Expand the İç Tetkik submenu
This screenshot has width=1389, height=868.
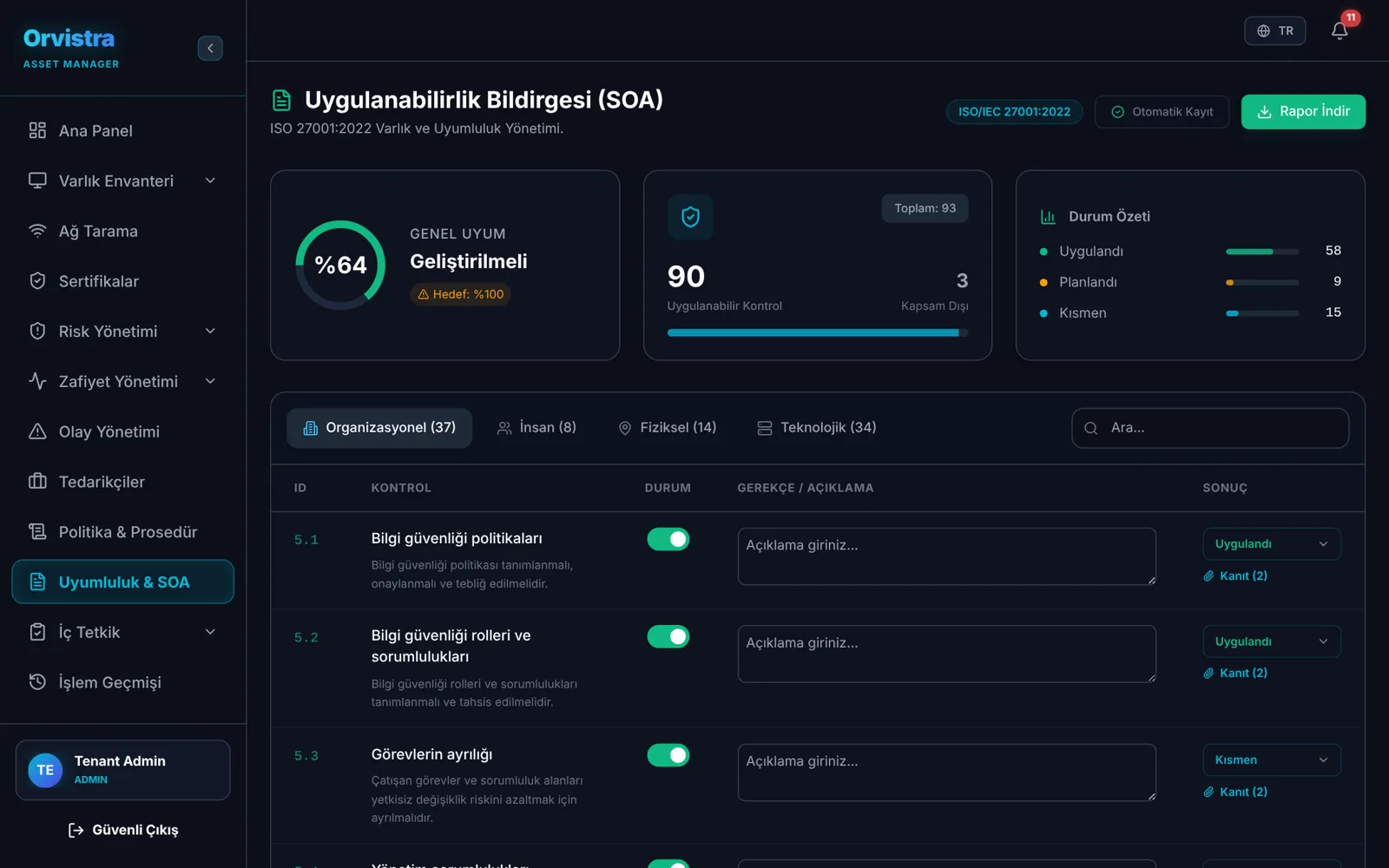point(210,632)
